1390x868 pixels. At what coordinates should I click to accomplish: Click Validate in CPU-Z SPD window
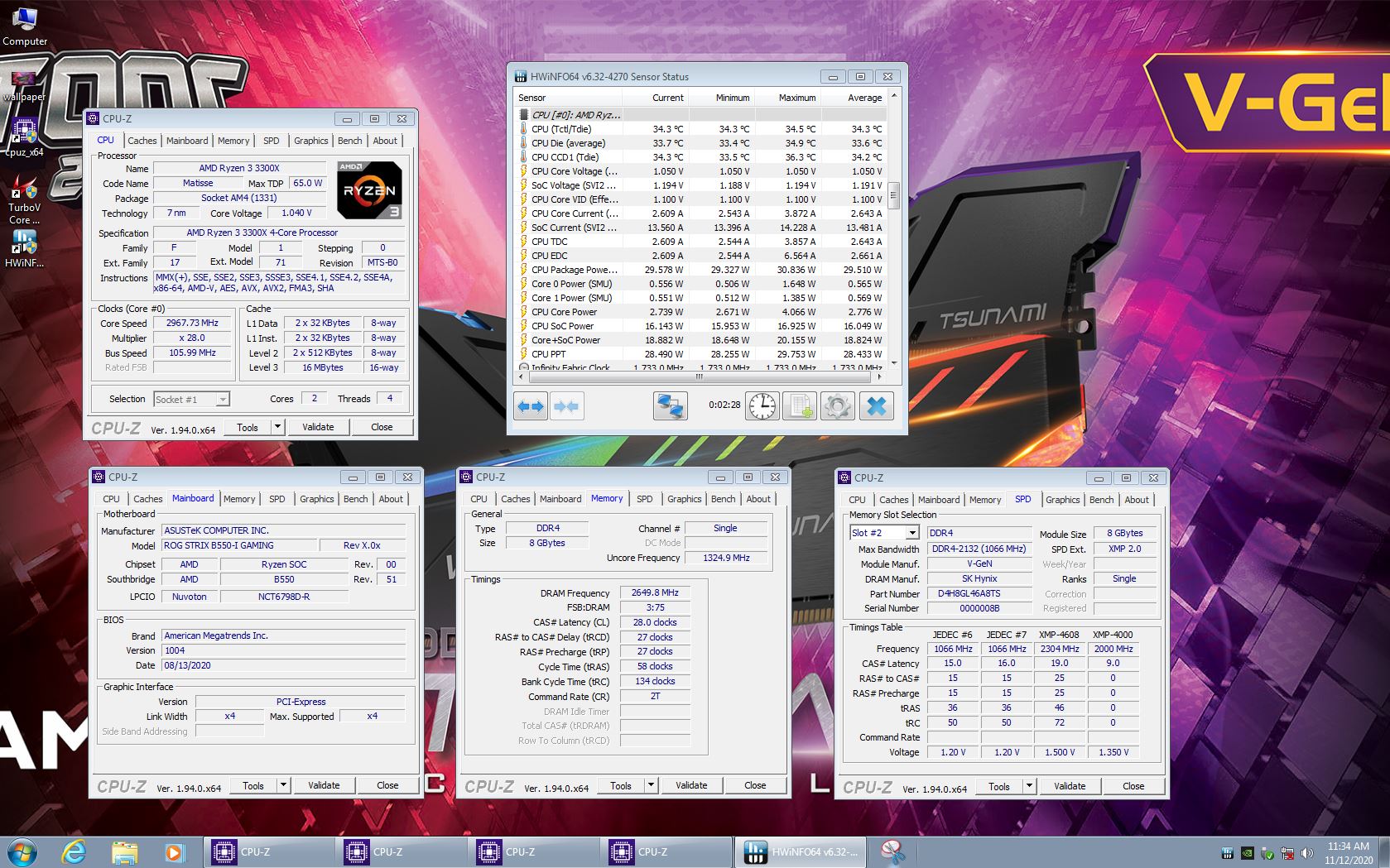1070,786
